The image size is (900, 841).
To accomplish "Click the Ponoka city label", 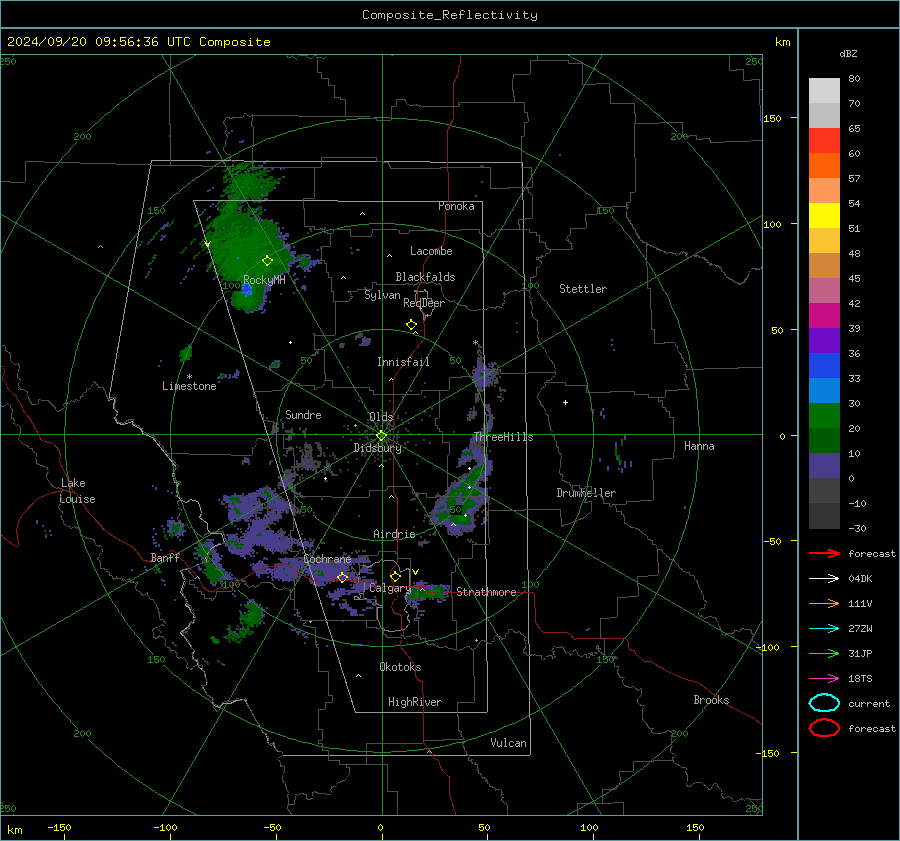I will click(x=456, y=206).
